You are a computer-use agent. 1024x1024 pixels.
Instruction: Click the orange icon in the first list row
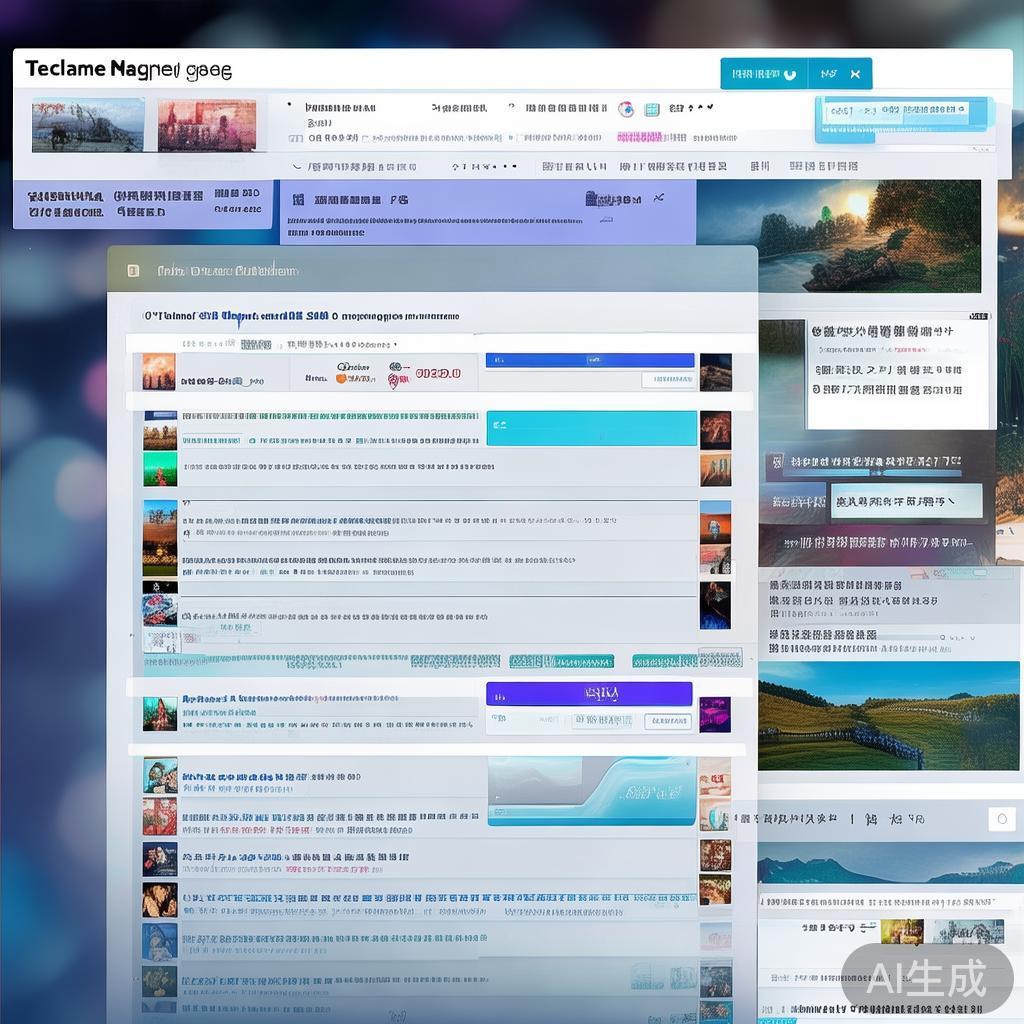(x=342, y=377)
